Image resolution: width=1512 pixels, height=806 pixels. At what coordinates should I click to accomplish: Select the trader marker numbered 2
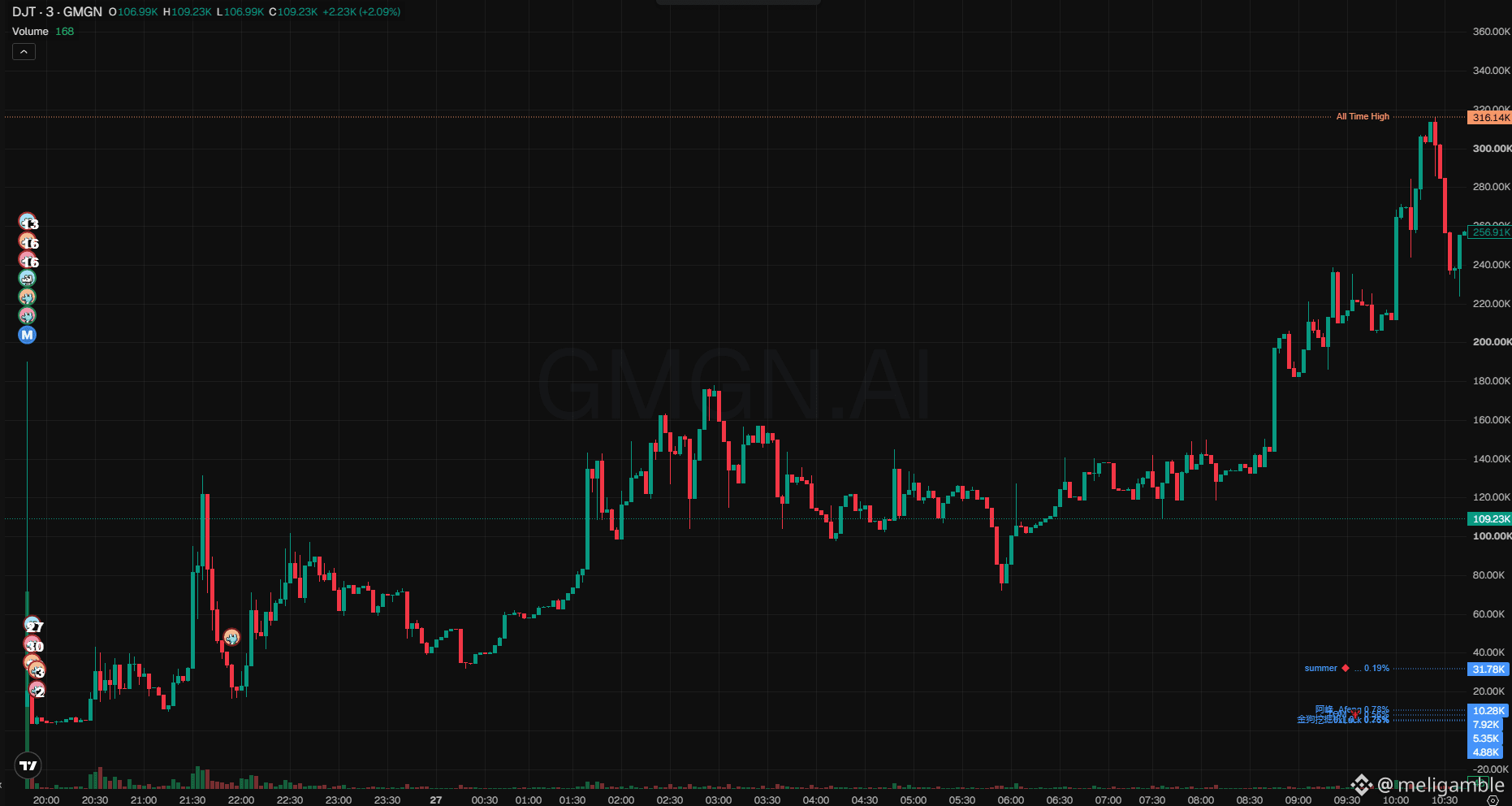click(x=37, y=691)
